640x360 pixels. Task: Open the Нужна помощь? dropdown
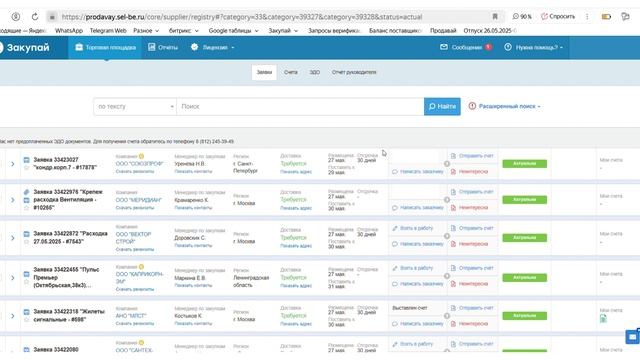[x=533, y=47]
